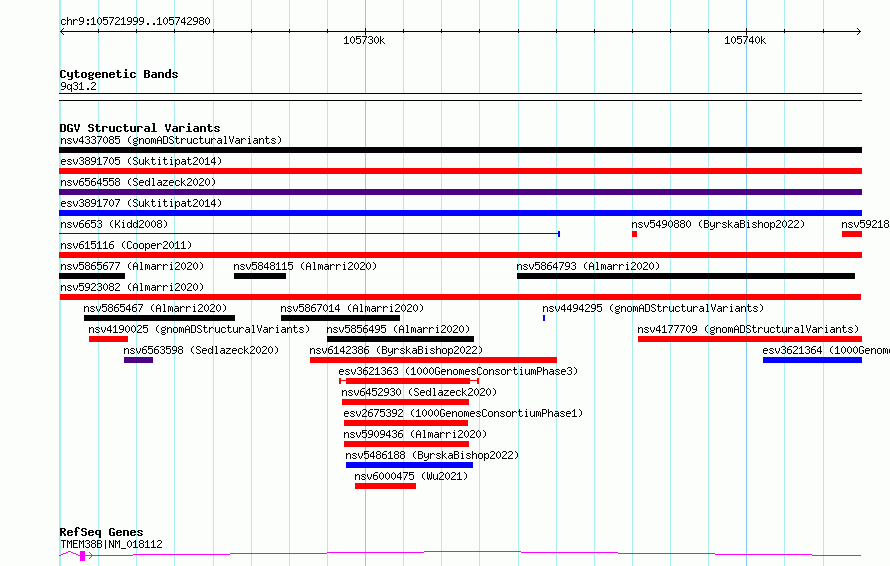Screen dimensions: 890x566
Task: Click the red nsv5909436 variant bar
Action: 406,444
